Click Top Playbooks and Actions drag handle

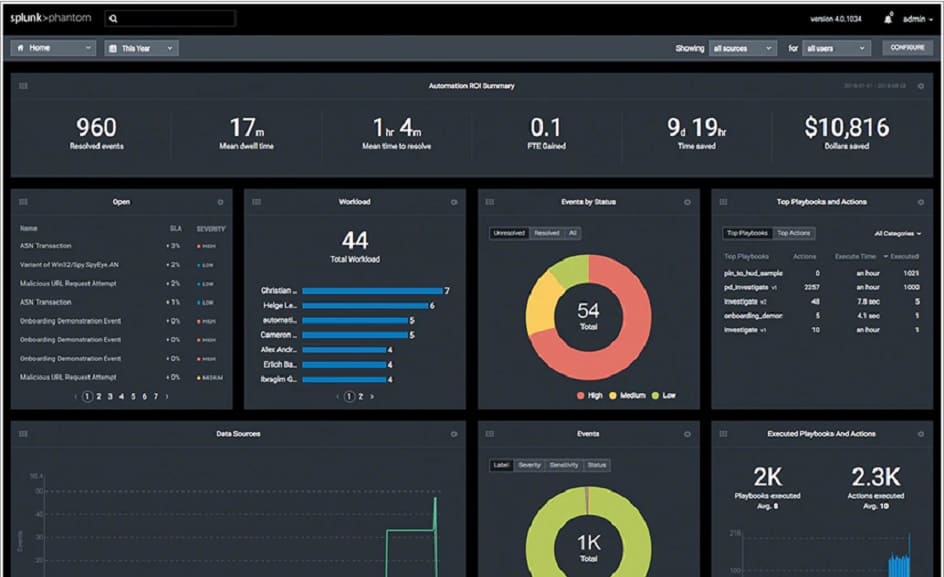723,202
